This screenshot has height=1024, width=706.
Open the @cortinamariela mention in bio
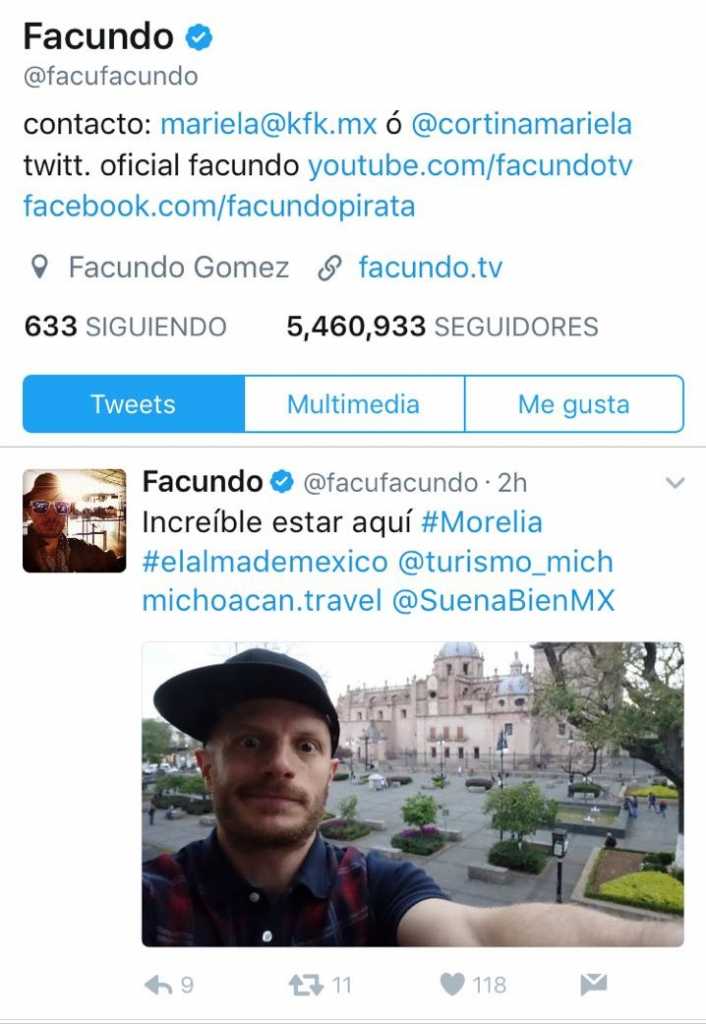coord(521,124)
